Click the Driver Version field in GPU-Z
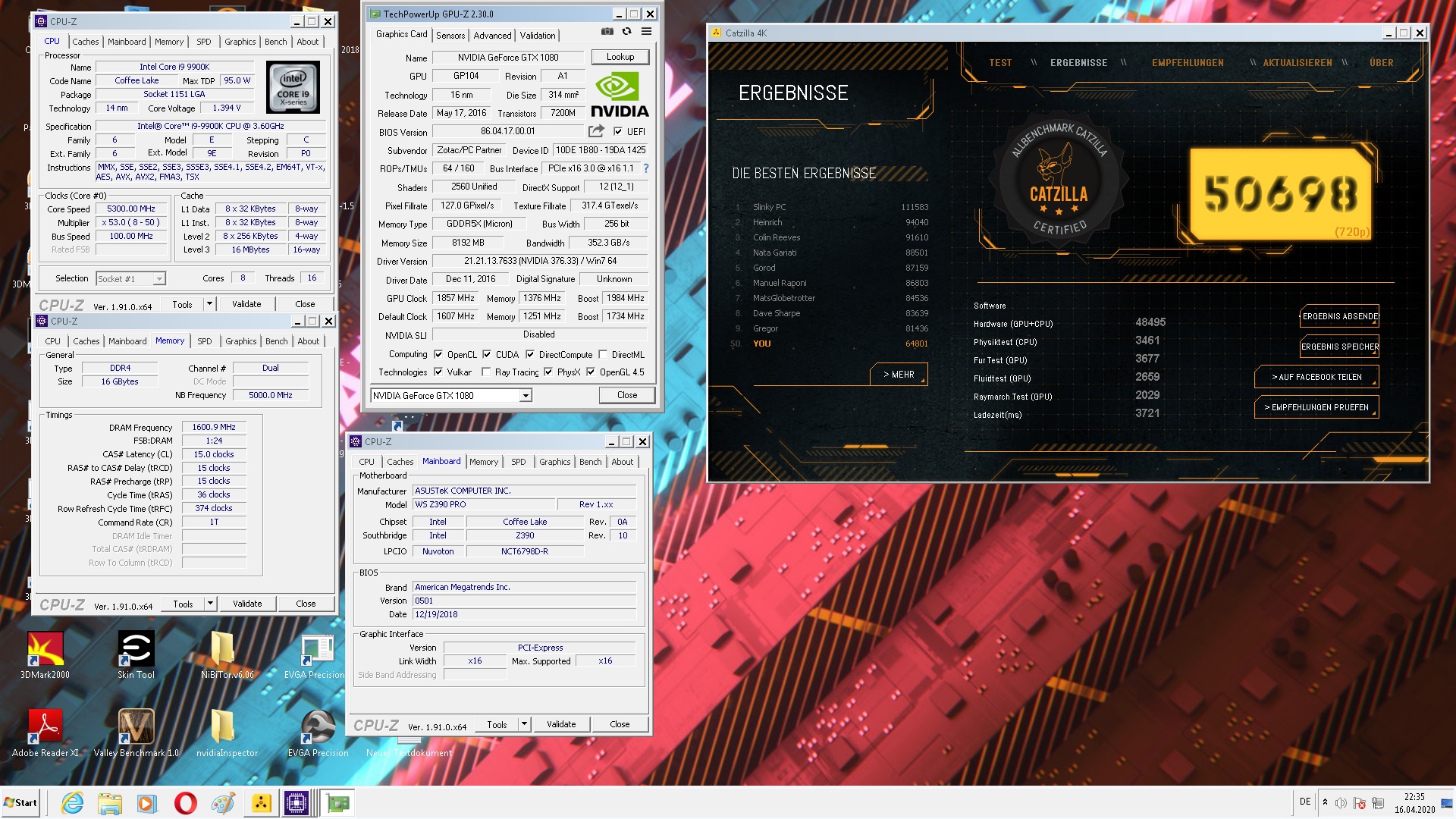 [x=541, y=261]
